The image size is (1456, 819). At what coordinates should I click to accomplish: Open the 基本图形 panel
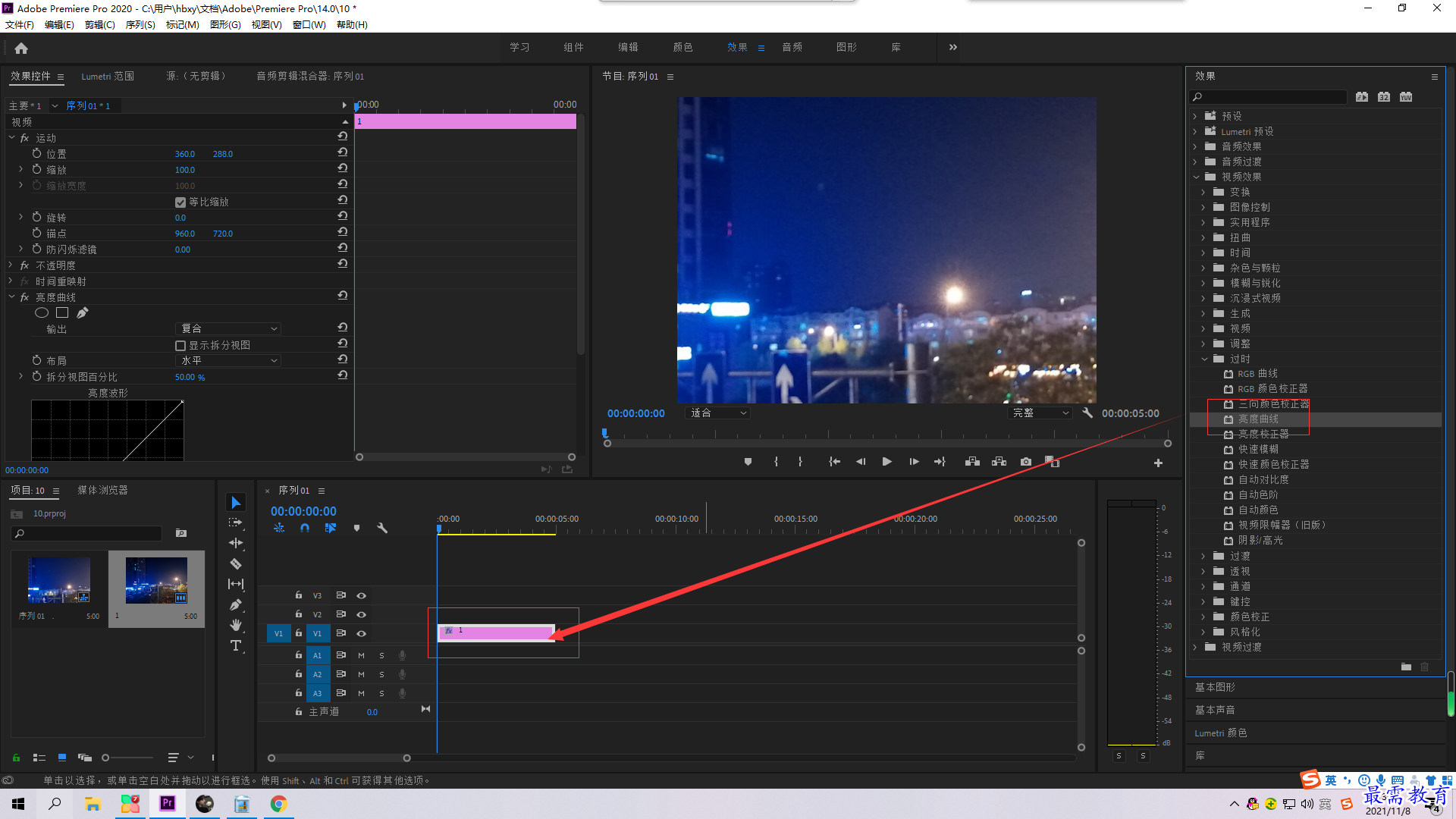(x=1215, y=687)
